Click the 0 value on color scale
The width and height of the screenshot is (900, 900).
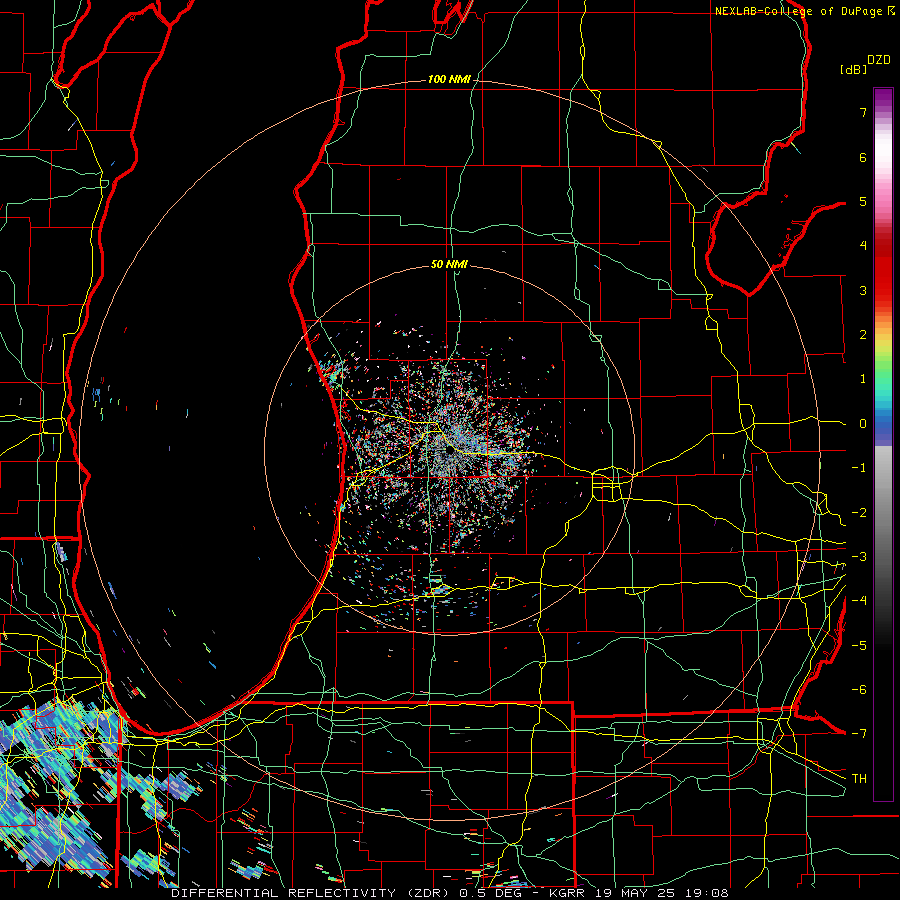(x=863, y=424)
